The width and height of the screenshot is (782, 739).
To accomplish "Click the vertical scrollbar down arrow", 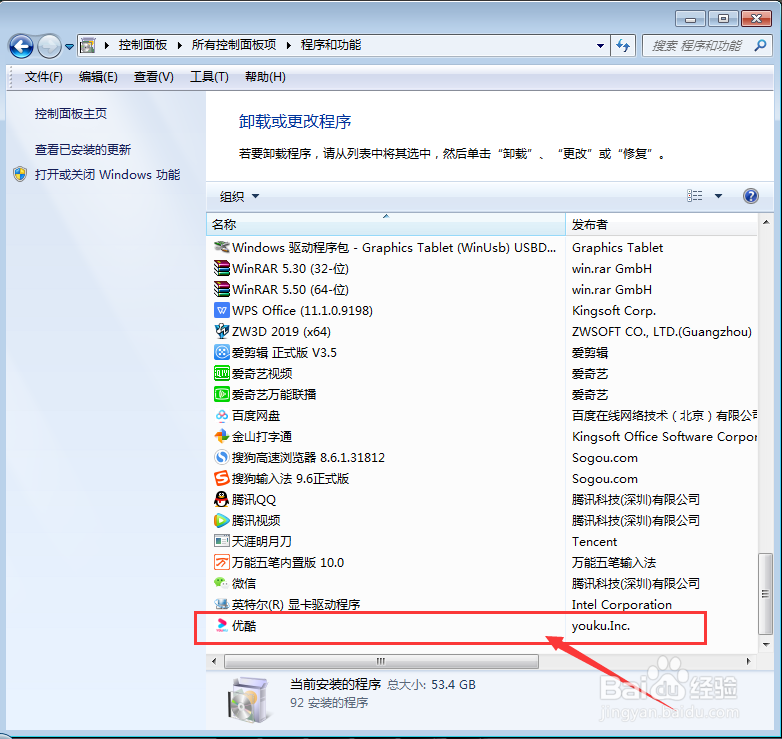I will click(x=766, y=645).
